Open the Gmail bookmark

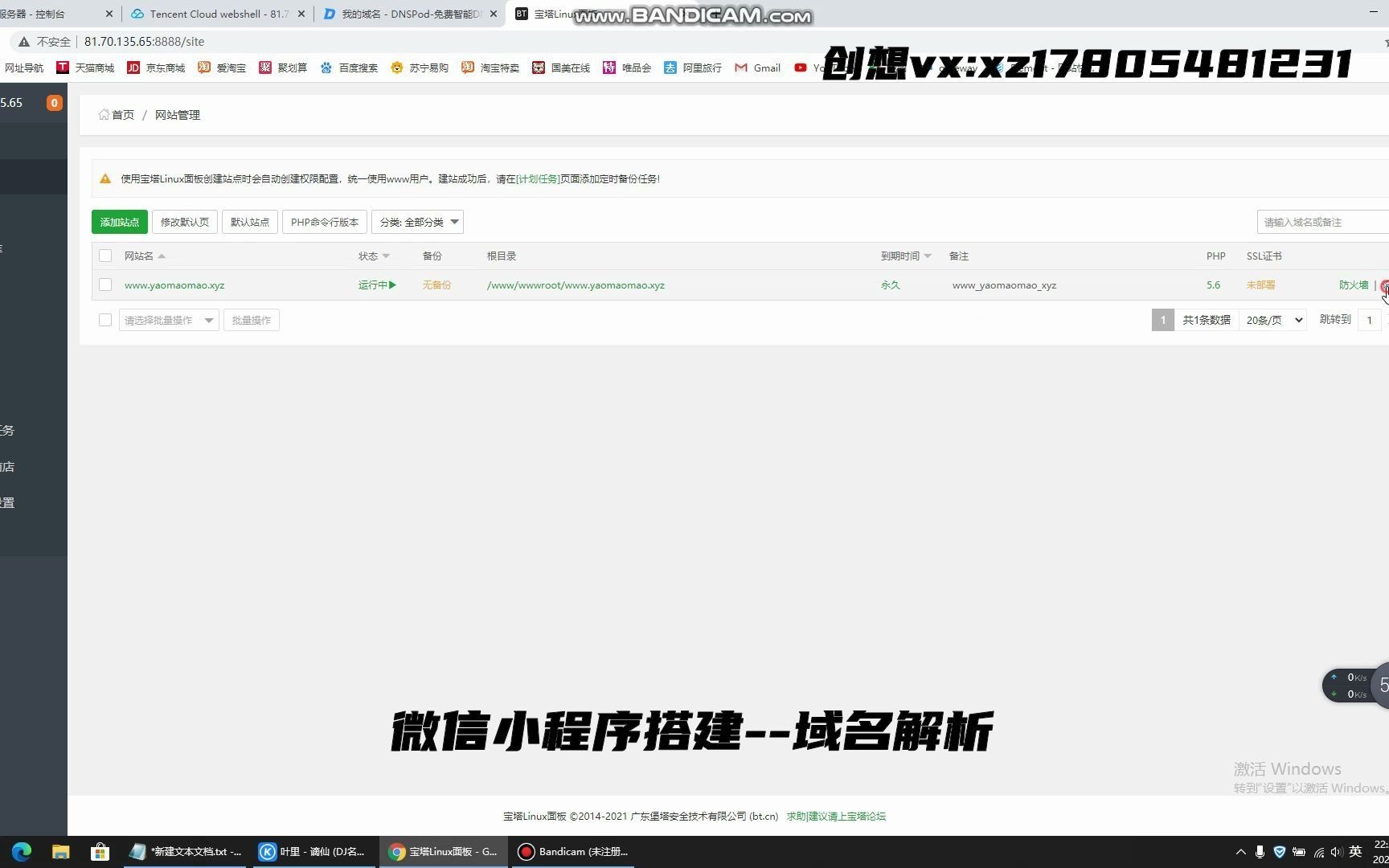pyautogui.click(x=758, y=68)
